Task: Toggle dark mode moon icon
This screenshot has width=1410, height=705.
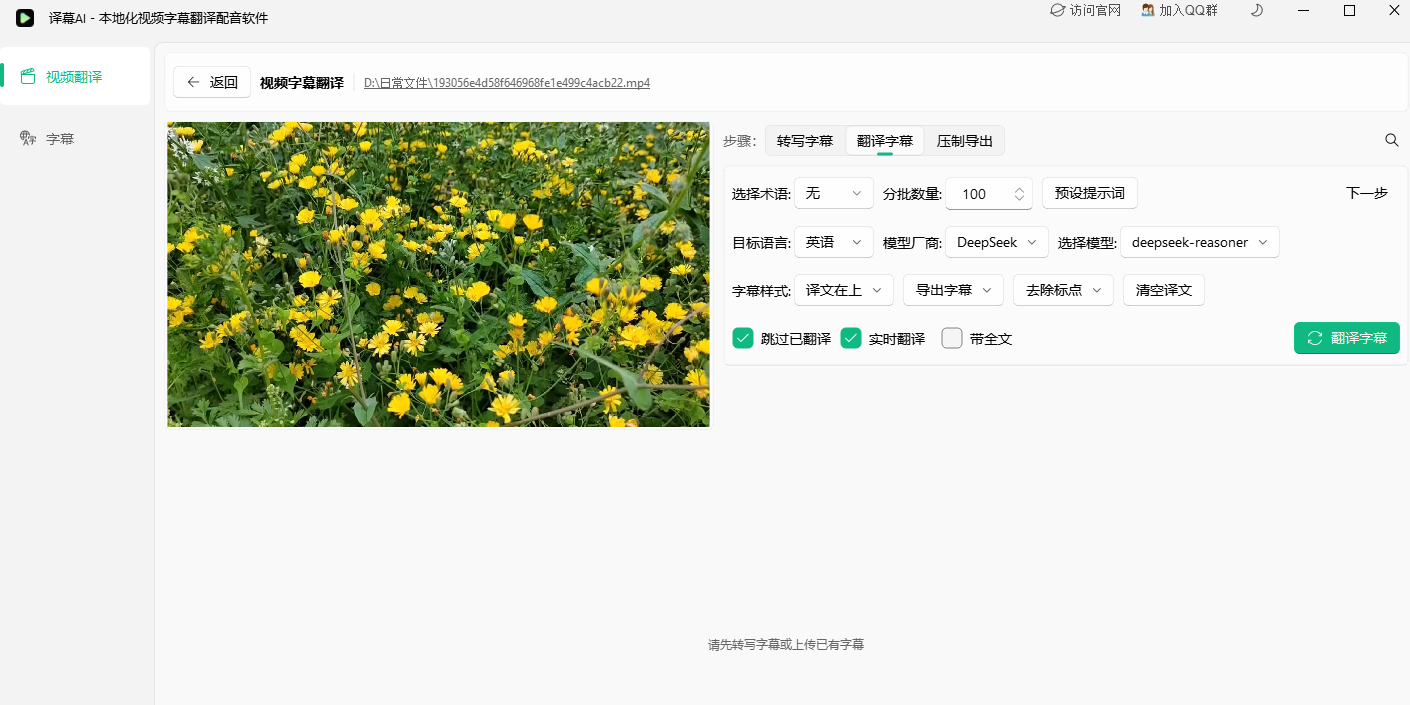Action: [1257, 10]
